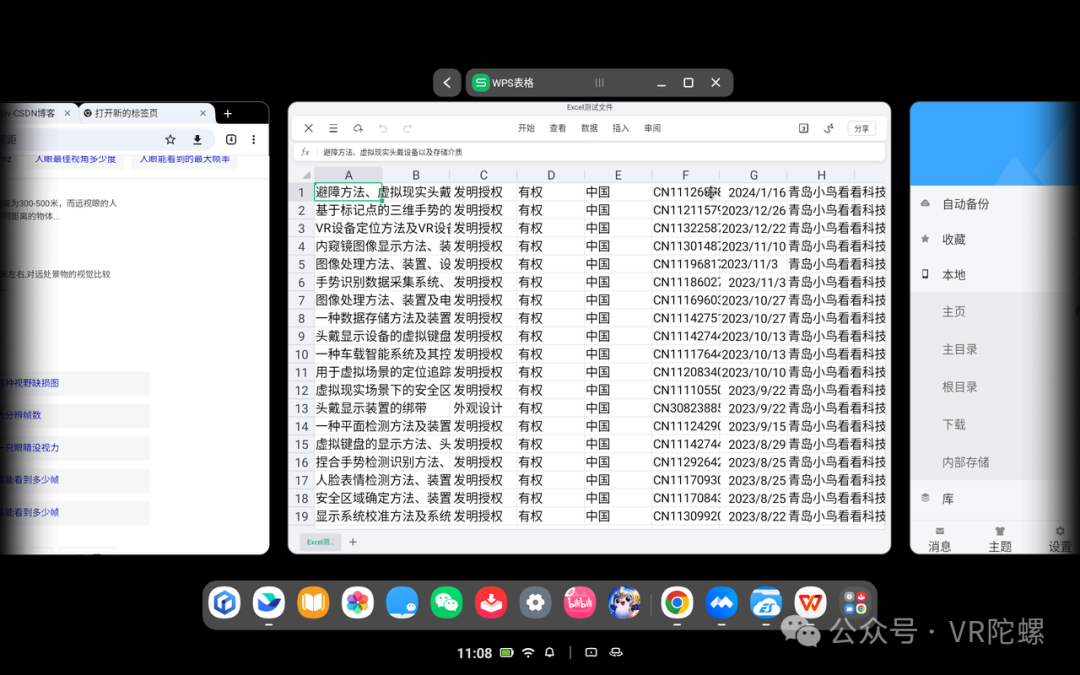The height and width of the screenshot is (675, 1080).
Task: Open a new tab with Chrome's plus button
Action: point(228,114)
